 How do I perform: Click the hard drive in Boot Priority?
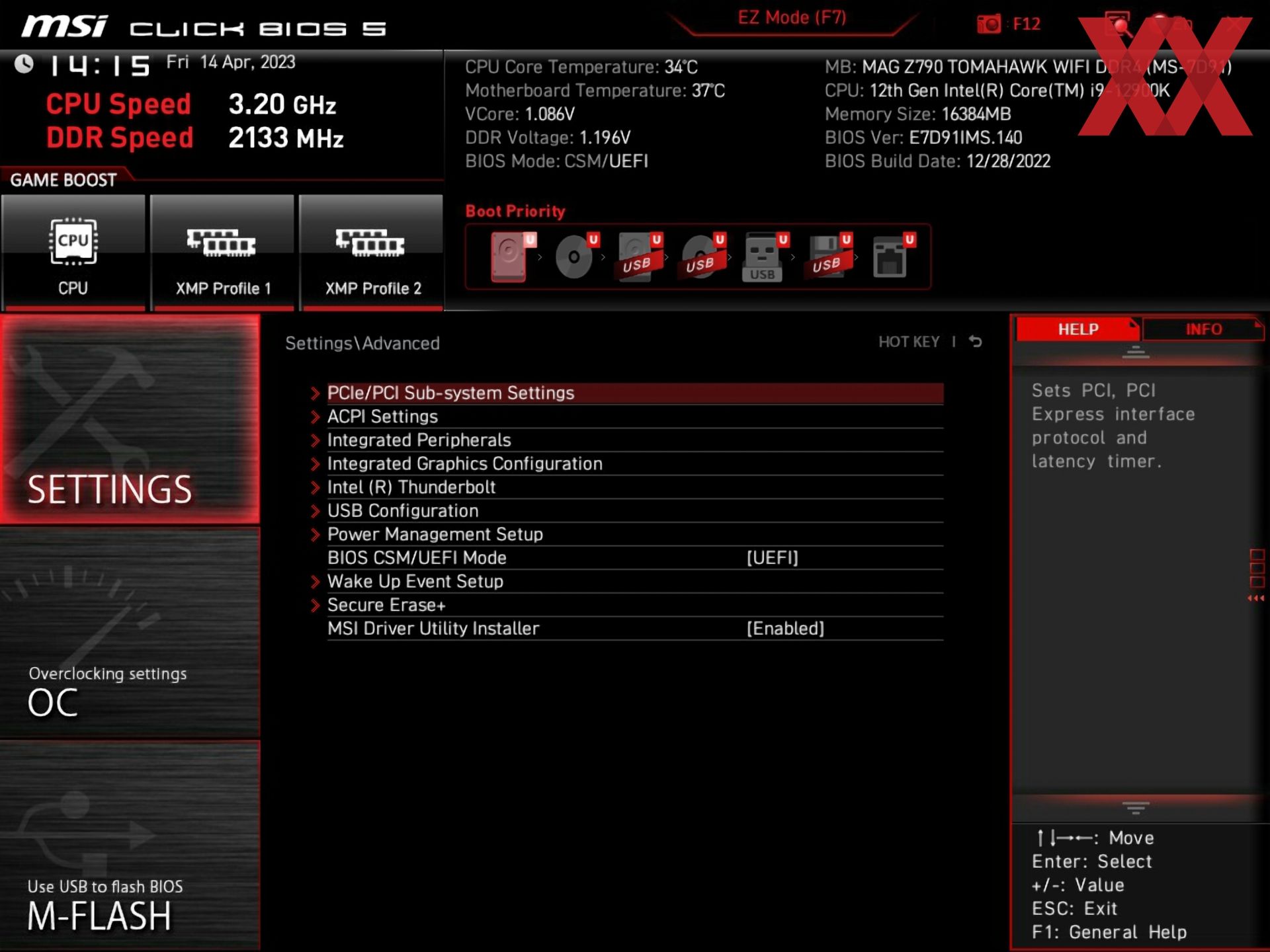[x=508, y=258]
